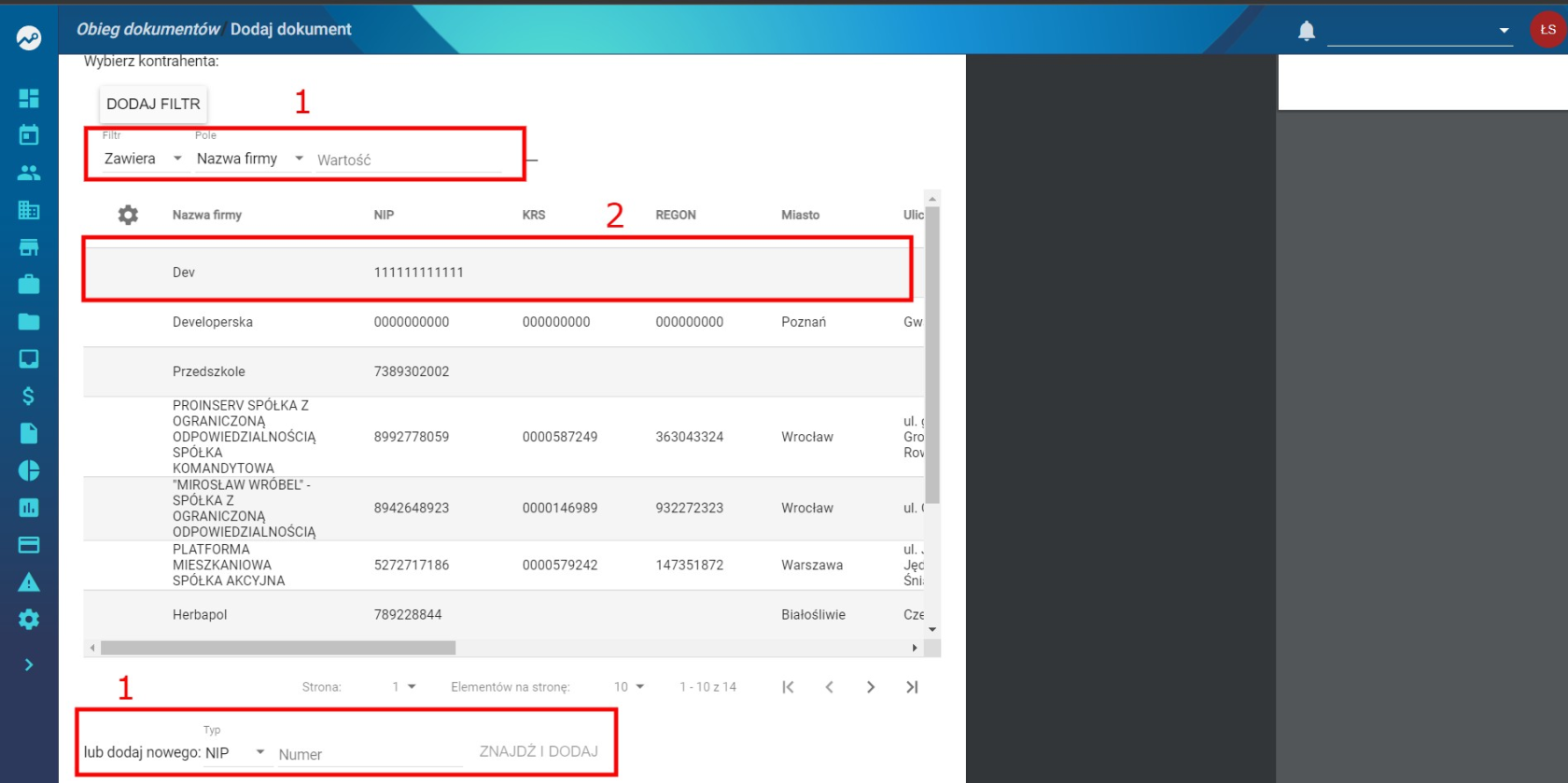Open the dashboard icon in sidebar
The width and height of the screenshot is (1568, 783).
click(x=29, y=98)
